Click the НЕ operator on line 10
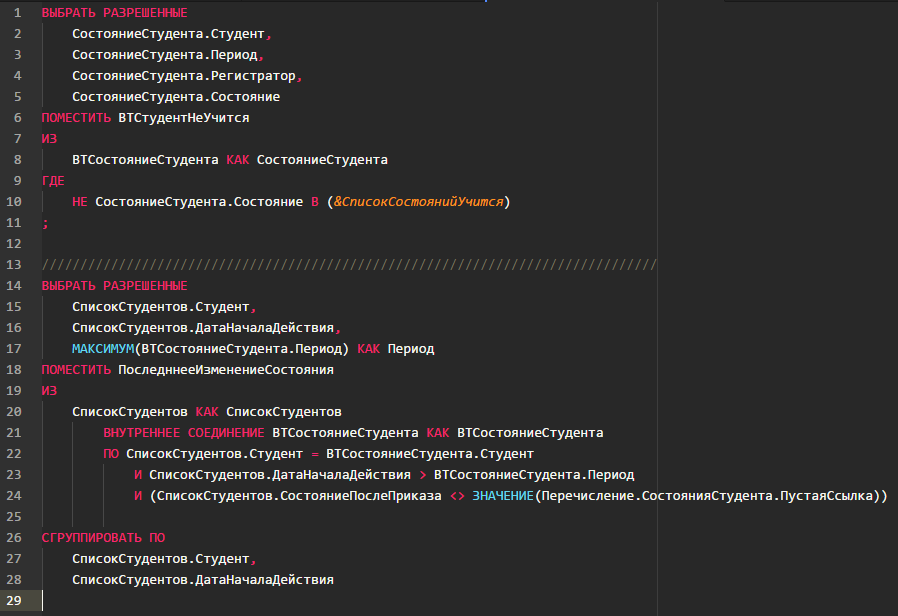This screenshot has width=898, height=616. [80, 202]
